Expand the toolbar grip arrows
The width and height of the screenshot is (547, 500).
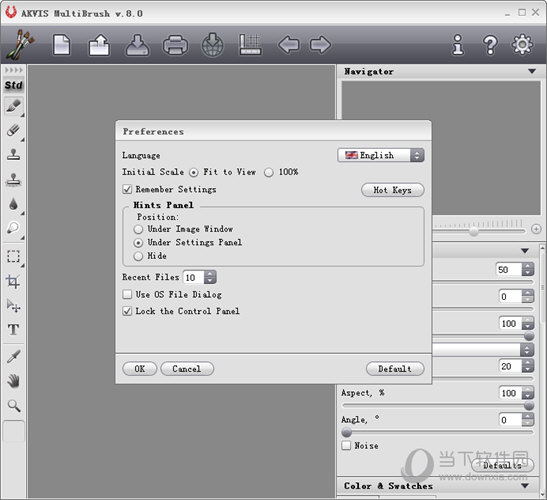(x=14, y=70)
